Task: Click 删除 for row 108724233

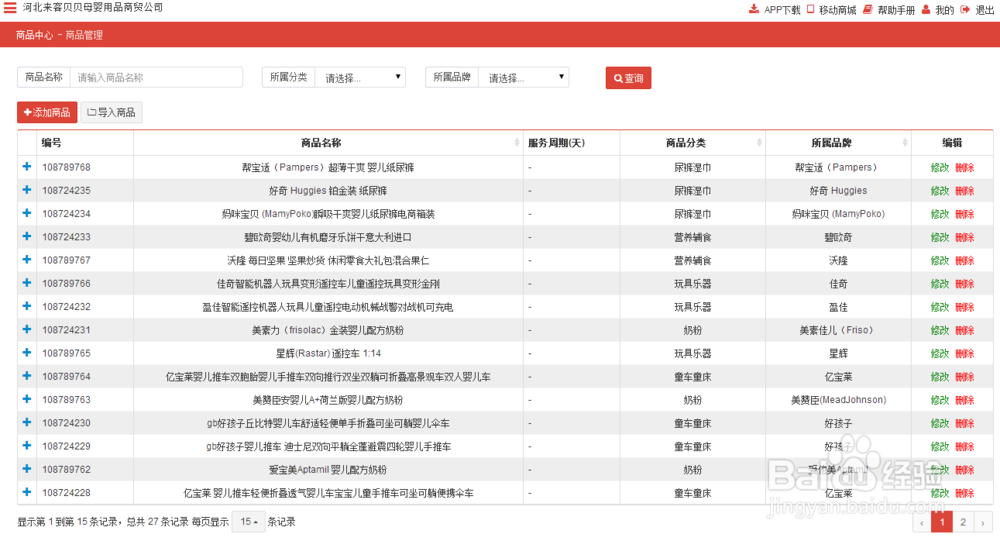Action: pos(965,237)
